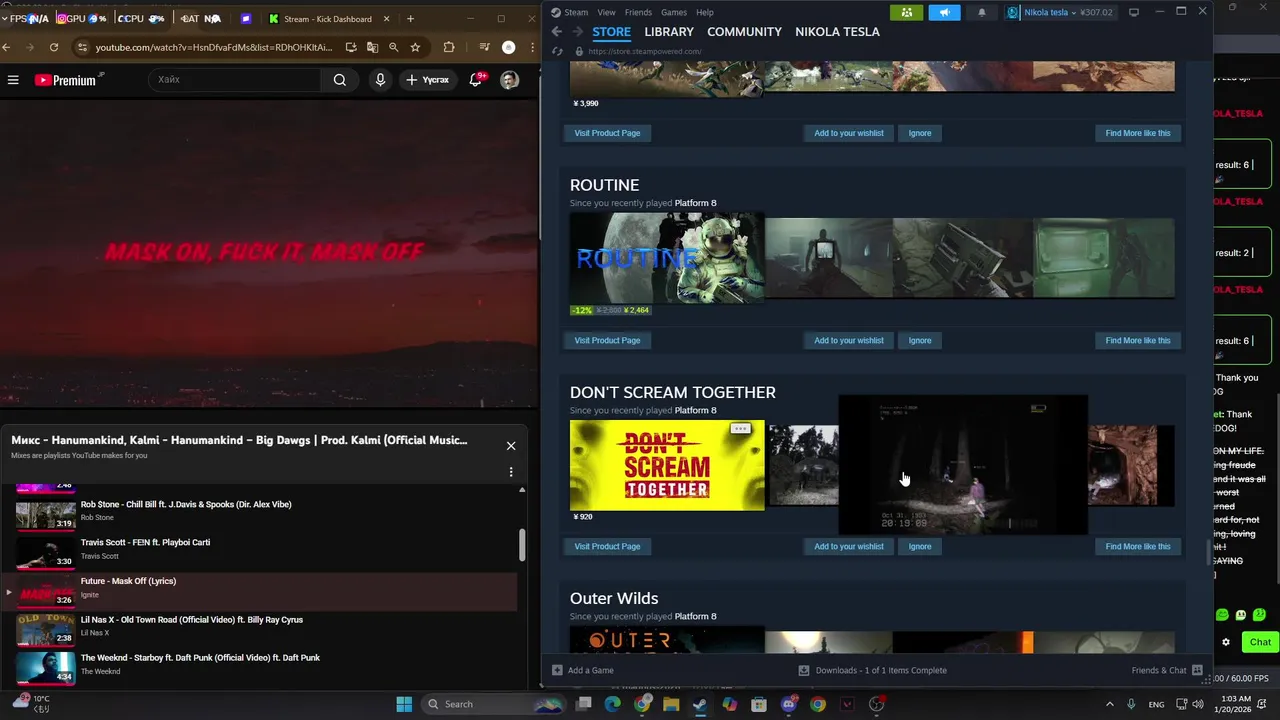Open Help menu in Steam

[705, 12]
